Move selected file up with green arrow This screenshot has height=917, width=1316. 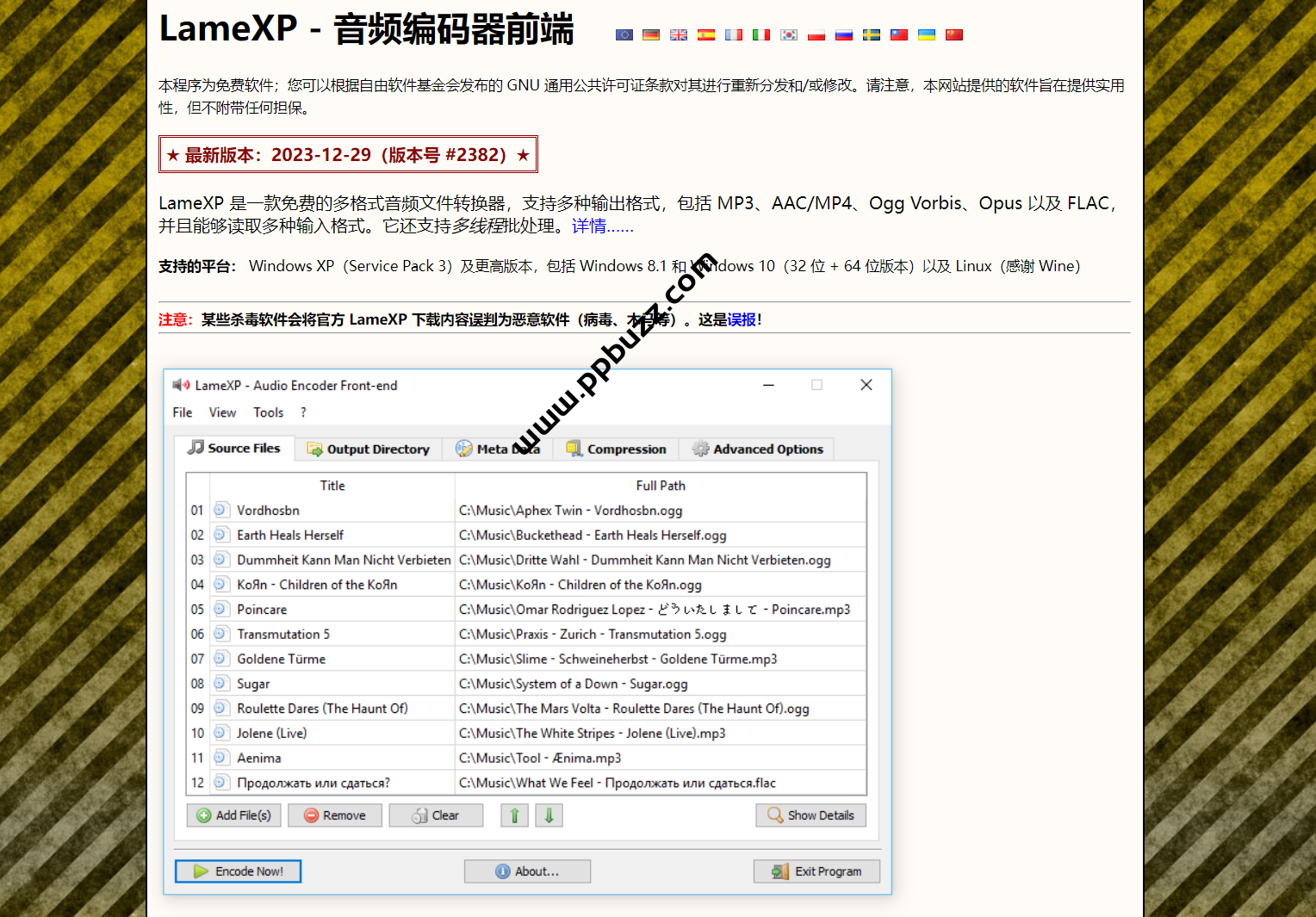pyautogui.click(x=515, y=815)
